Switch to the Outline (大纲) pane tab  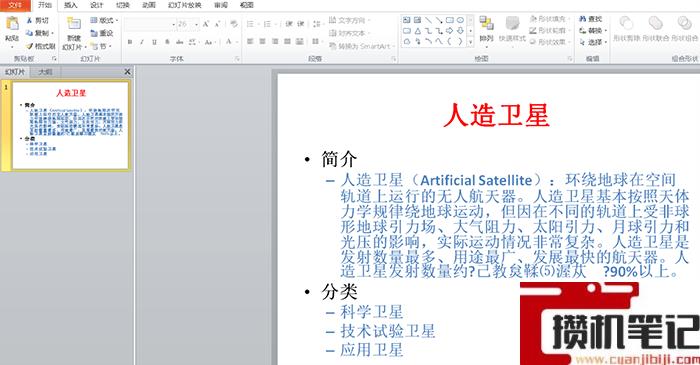click(x=45, y=72)
